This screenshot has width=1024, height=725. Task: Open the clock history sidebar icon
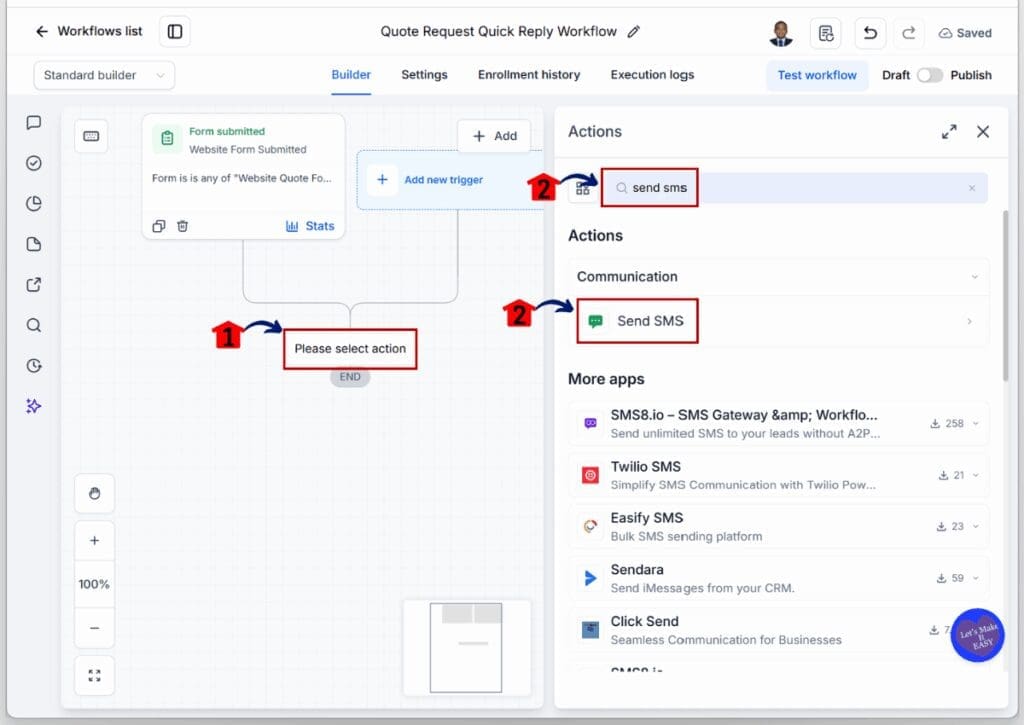click(34, 366)
